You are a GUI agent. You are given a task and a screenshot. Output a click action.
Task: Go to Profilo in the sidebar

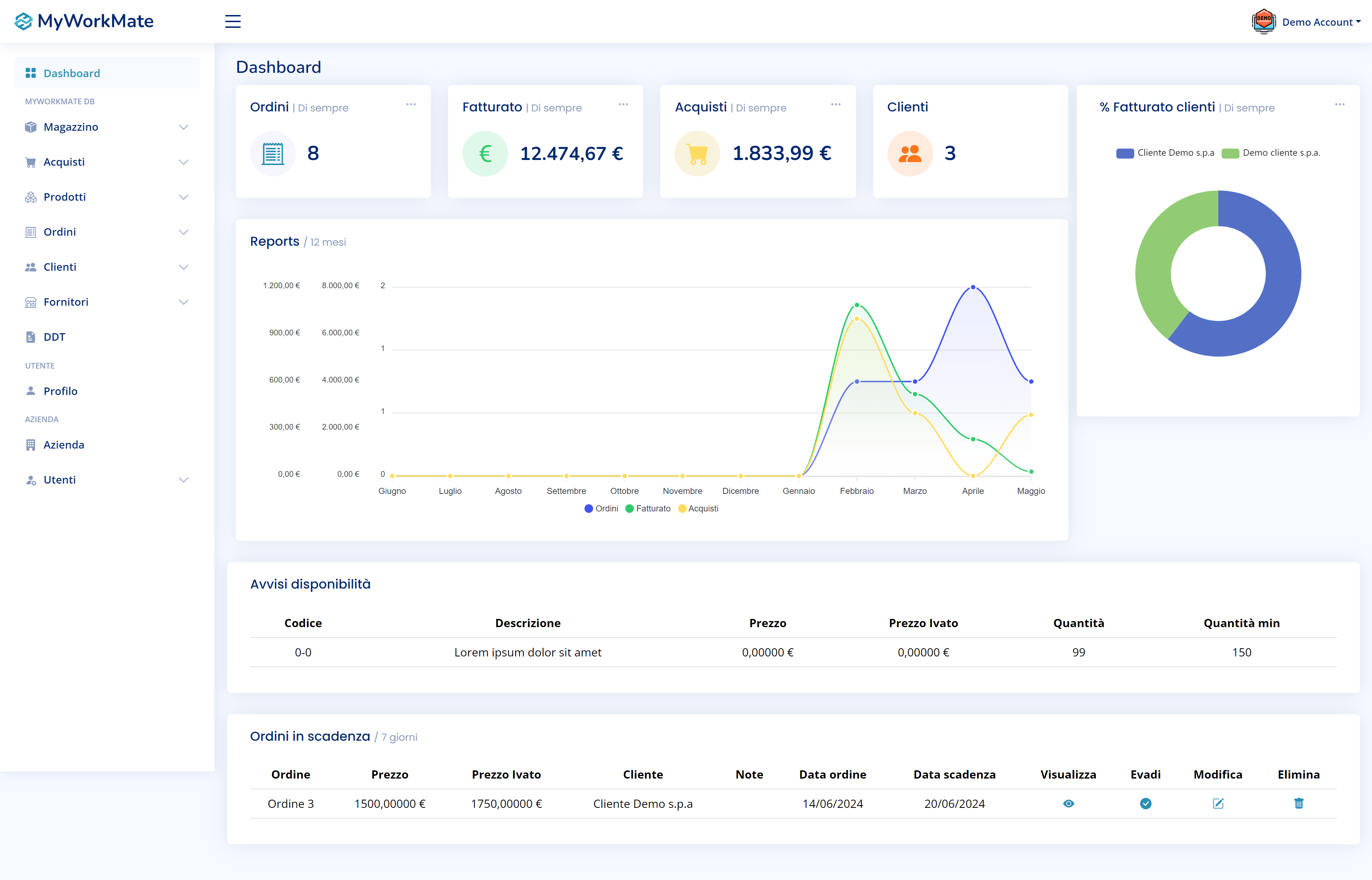click(x=61, y=391)
